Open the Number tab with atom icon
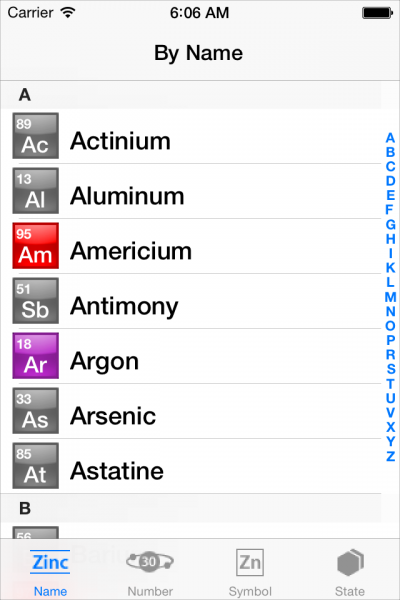This screenshot has height=600, width=400. (x=150, y=572)
